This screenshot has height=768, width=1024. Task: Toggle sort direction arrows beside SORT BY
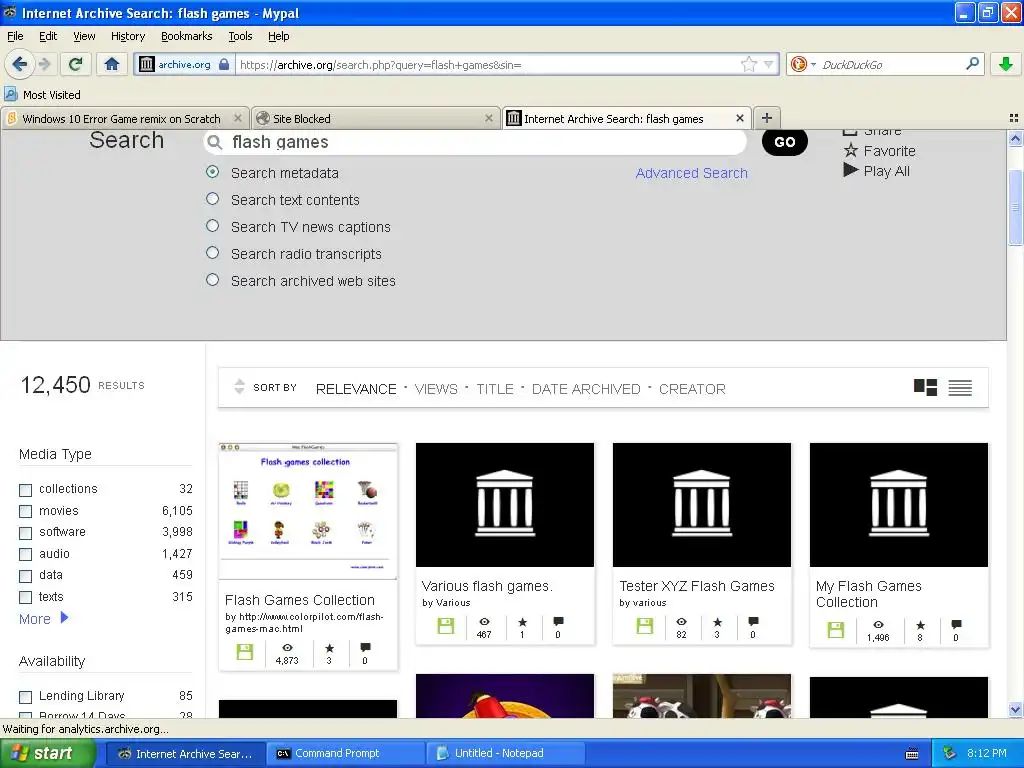tap(240, 387)
